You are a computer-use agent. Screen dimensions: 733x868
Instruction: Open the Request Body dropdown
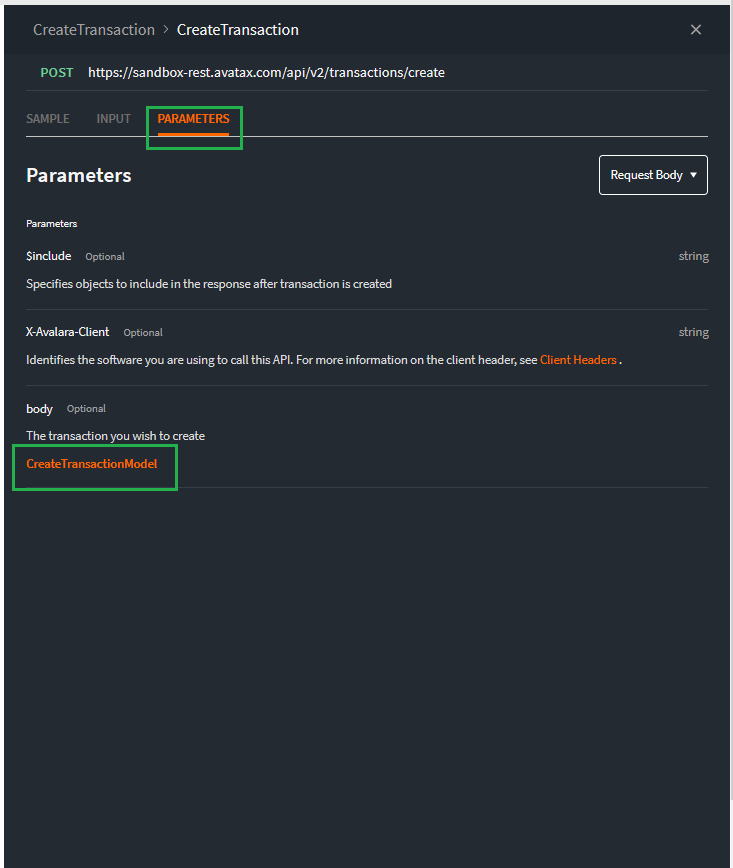[x=646, y=175]
